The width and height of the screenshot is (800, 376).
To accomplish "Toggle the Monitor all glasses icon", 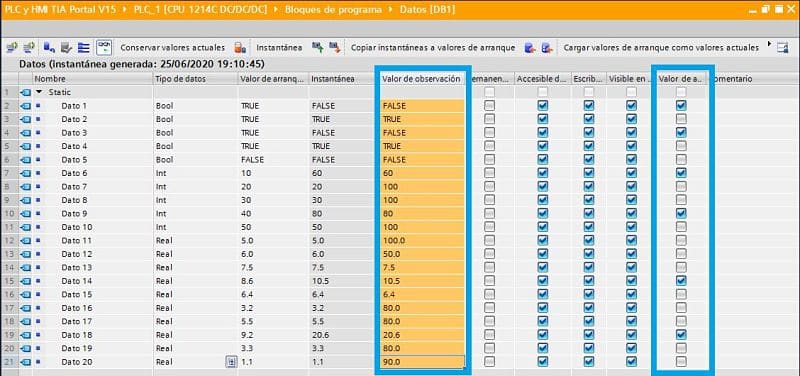I will click(104, 47).
